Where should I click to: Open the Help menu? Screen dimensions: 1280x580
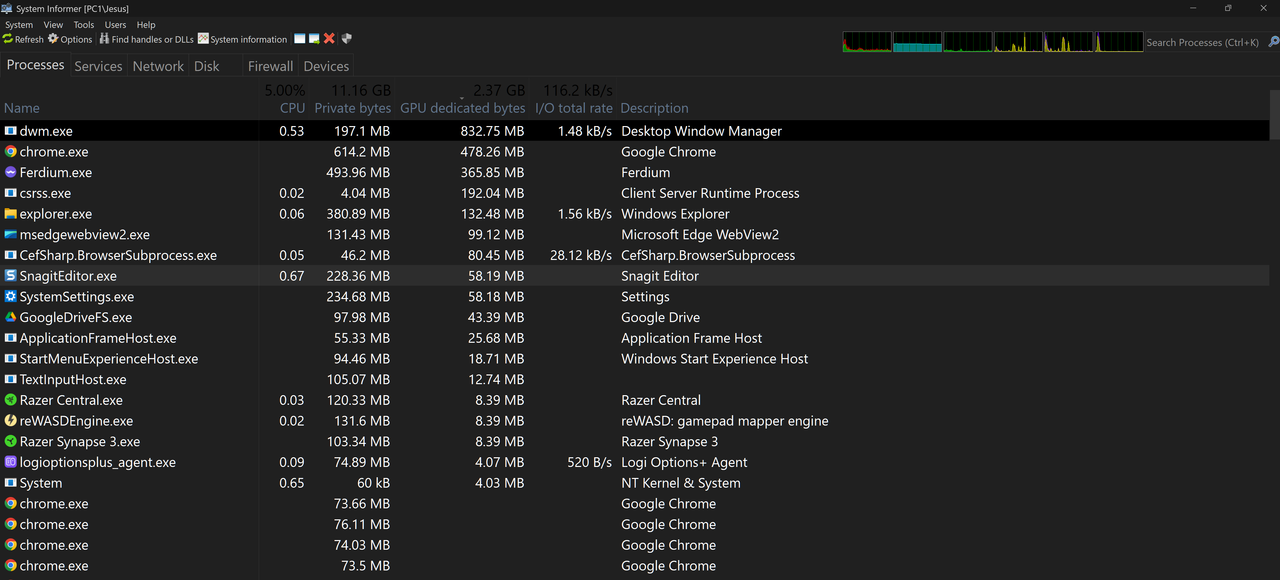tap(146, 25)
